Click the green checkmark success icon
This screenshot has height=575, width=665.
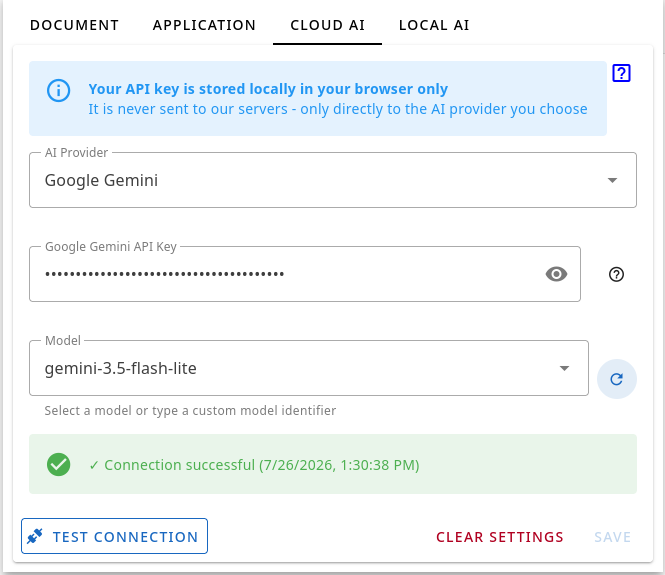pyautogui.click(x=59, y=464)
